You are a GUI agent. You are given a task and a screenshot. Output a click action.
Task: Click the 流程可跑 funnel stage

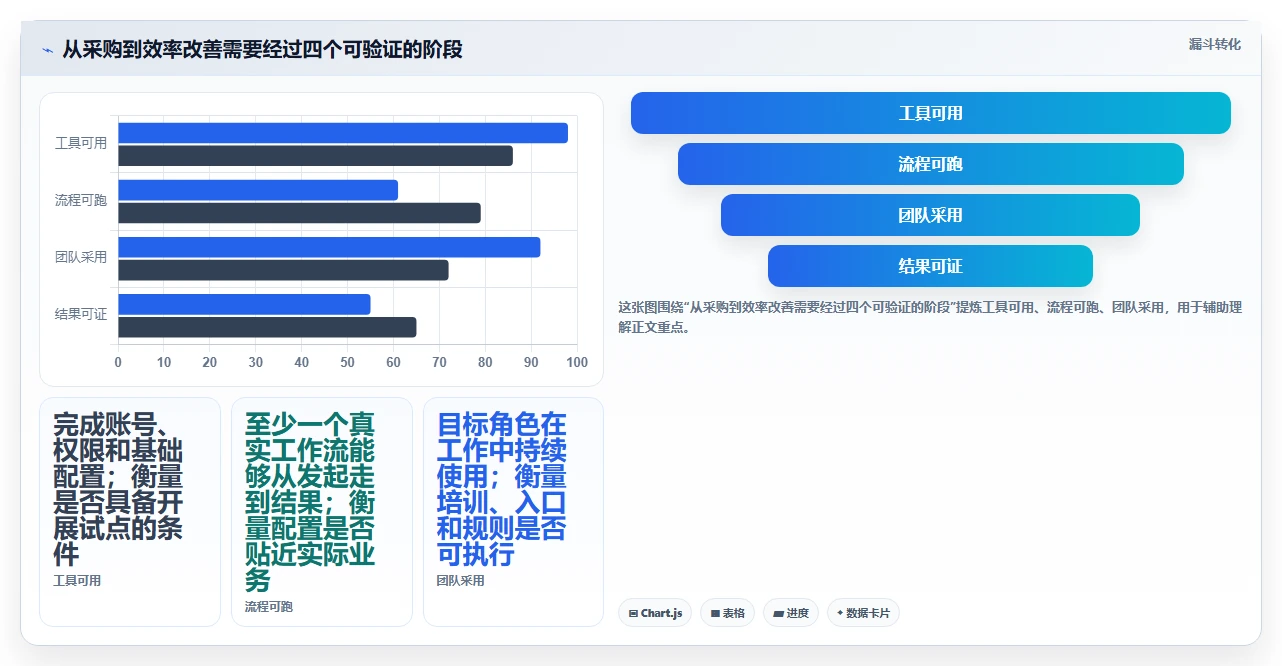pyautogui.click(x=931, y=164)
